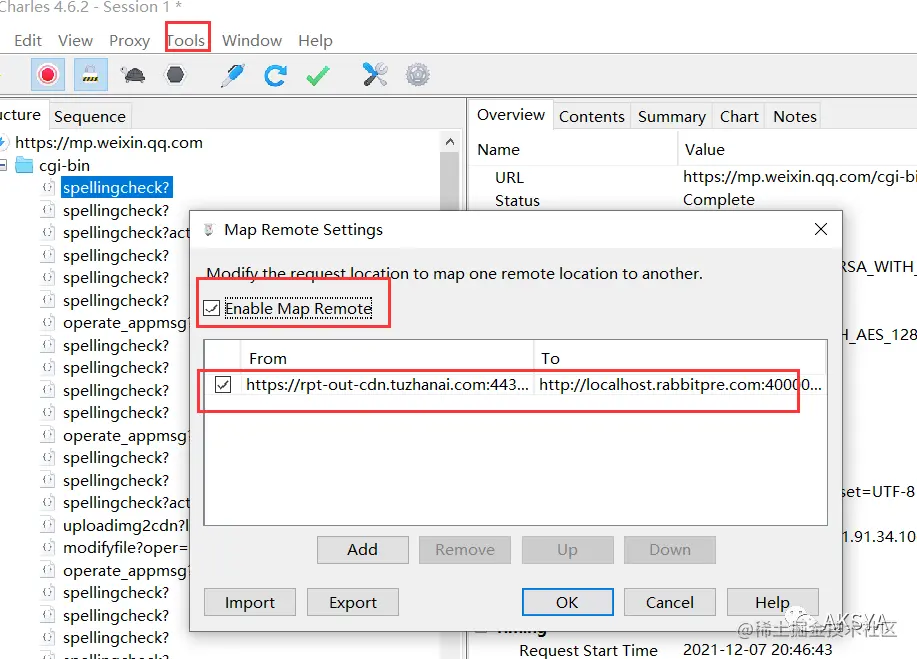Click the From column header

(x=387, y=358)
